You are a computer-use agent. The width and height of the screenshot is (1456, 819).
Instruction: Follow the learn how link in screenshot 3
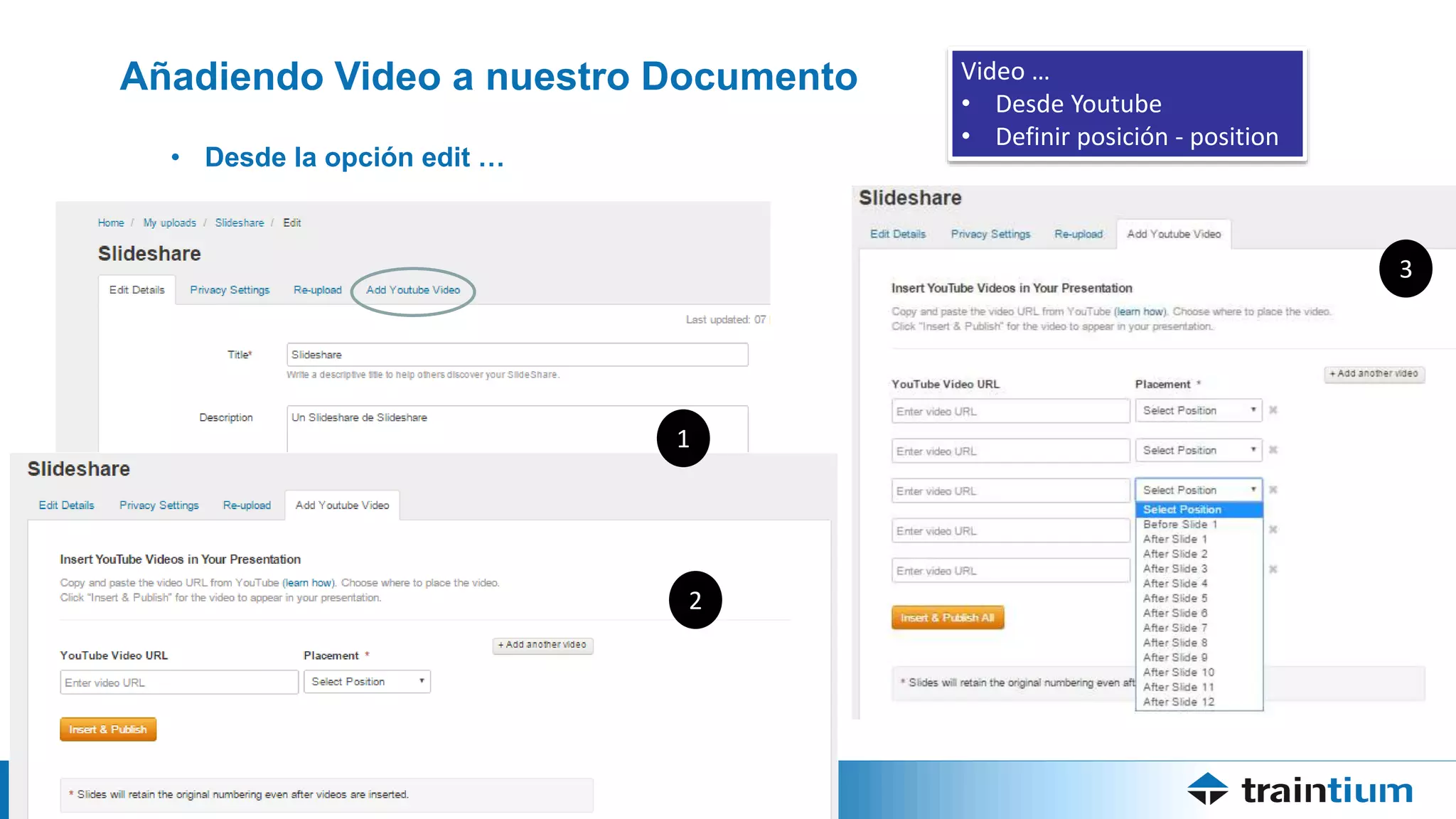pos(1140,311)
